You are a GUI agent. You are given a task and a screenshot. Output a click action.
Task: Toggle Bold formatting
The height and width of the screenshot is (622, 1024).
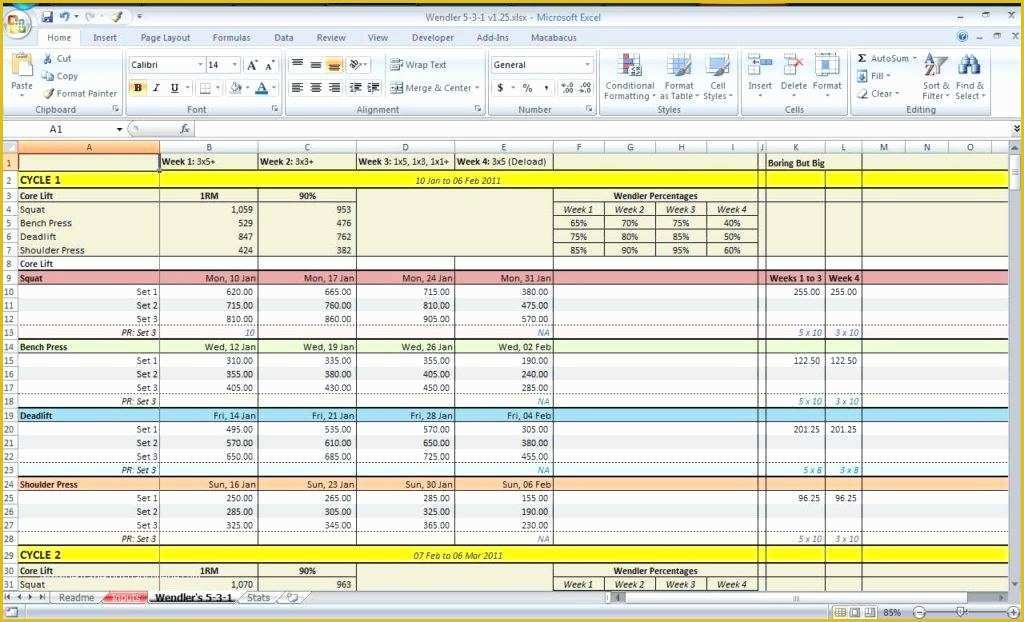138,88
